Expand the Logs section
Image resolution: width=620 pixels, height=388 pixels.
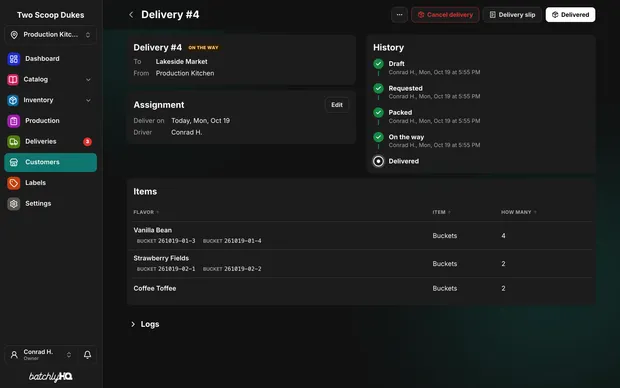pyautogui.click(x=145, y=324)
